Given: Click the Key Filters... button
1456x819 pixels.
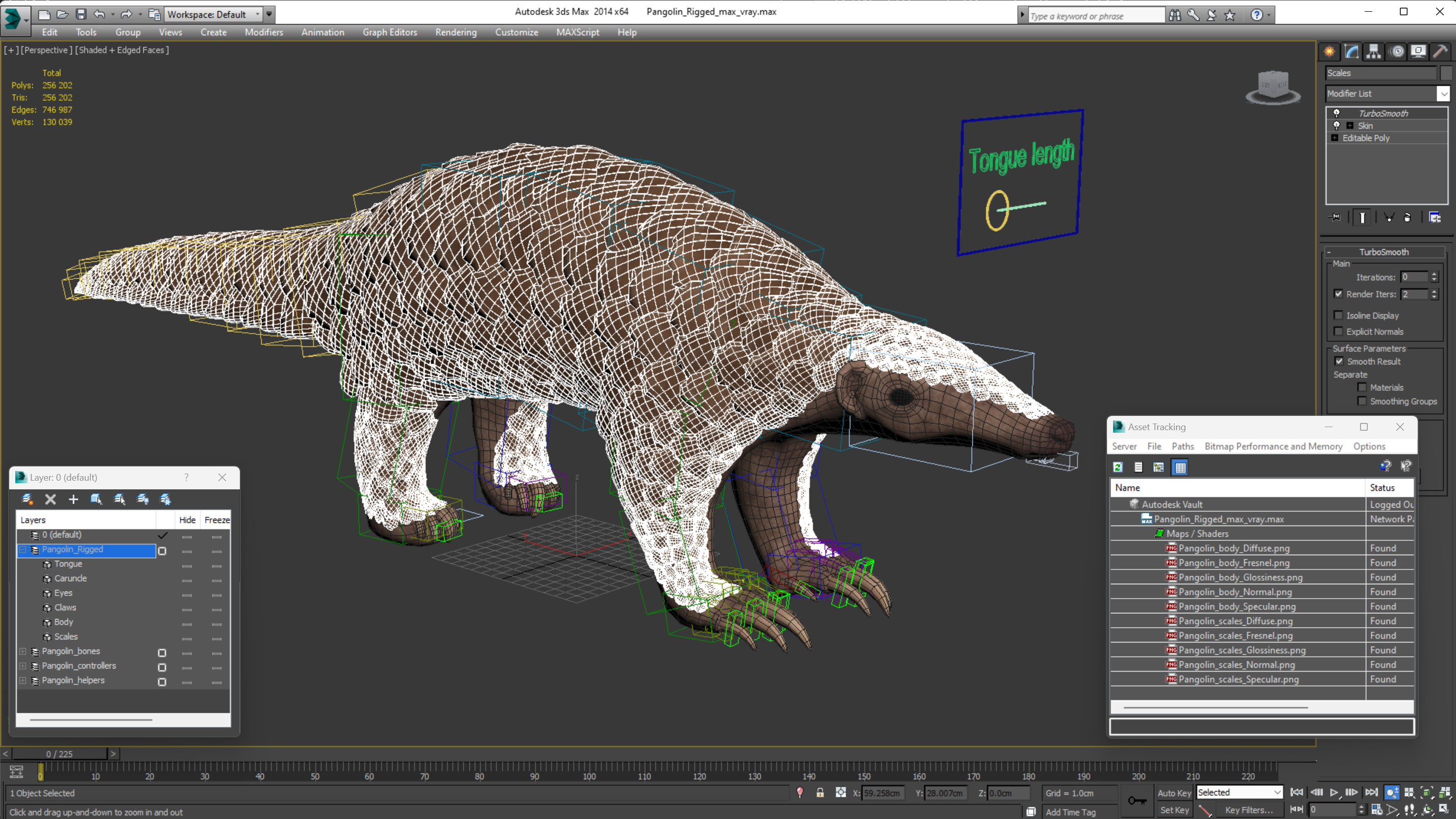Looking at the screenshot, I should coord(1249,810).
